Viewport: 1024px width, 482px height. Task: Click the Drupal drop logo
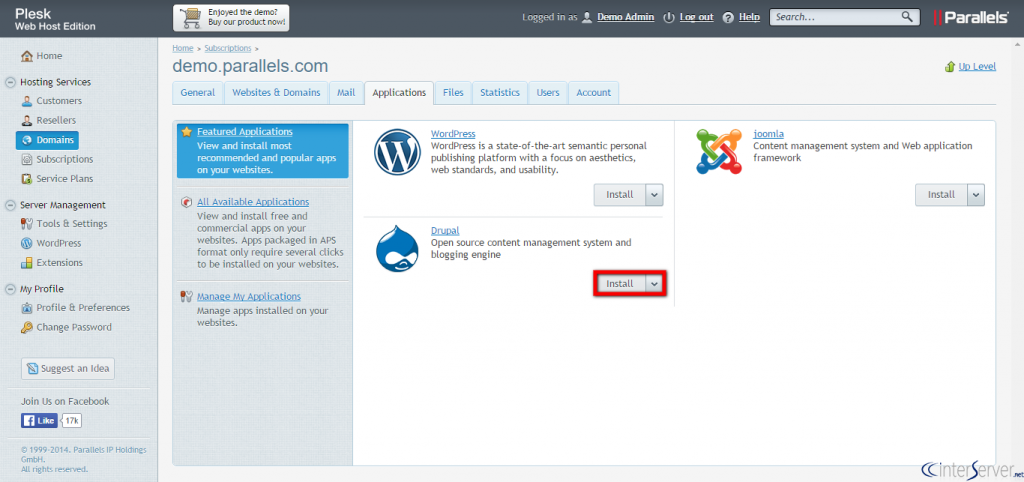coord(397,249)
